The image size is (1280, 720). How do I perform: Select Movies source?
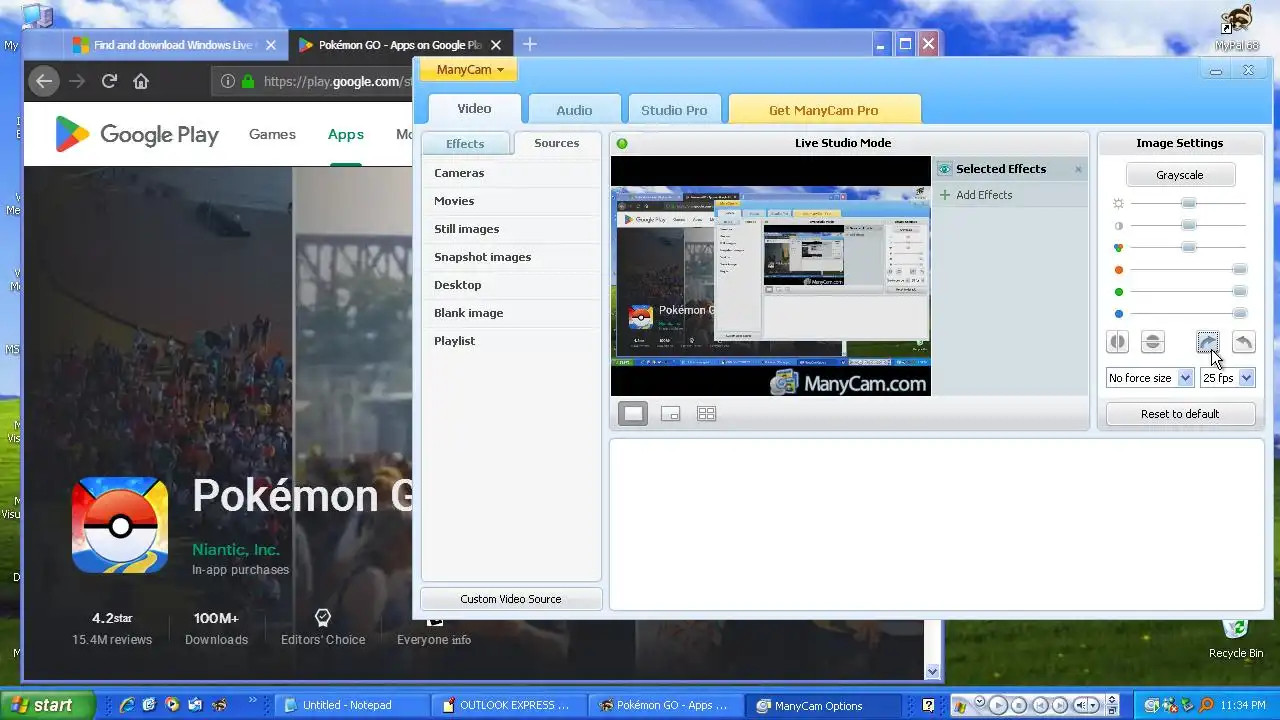510,201
